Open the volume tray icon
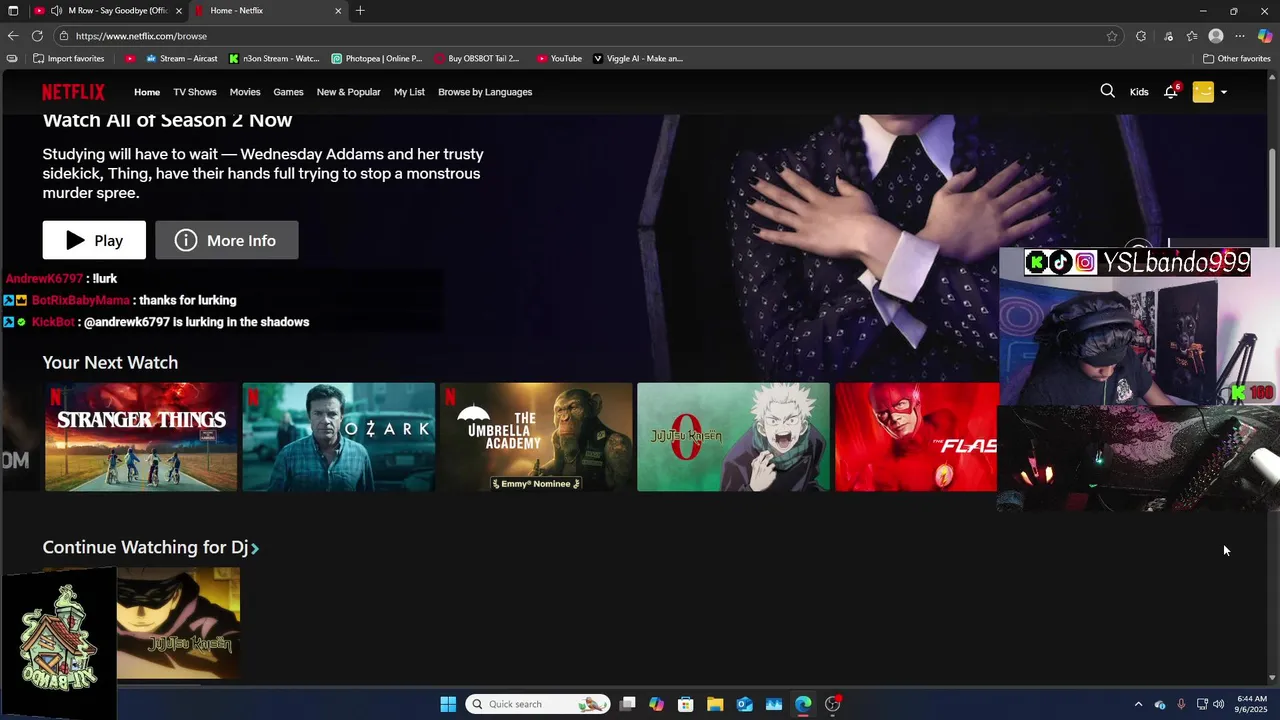The height and width of the screenshot is (720, 1280). (1218, 704)
